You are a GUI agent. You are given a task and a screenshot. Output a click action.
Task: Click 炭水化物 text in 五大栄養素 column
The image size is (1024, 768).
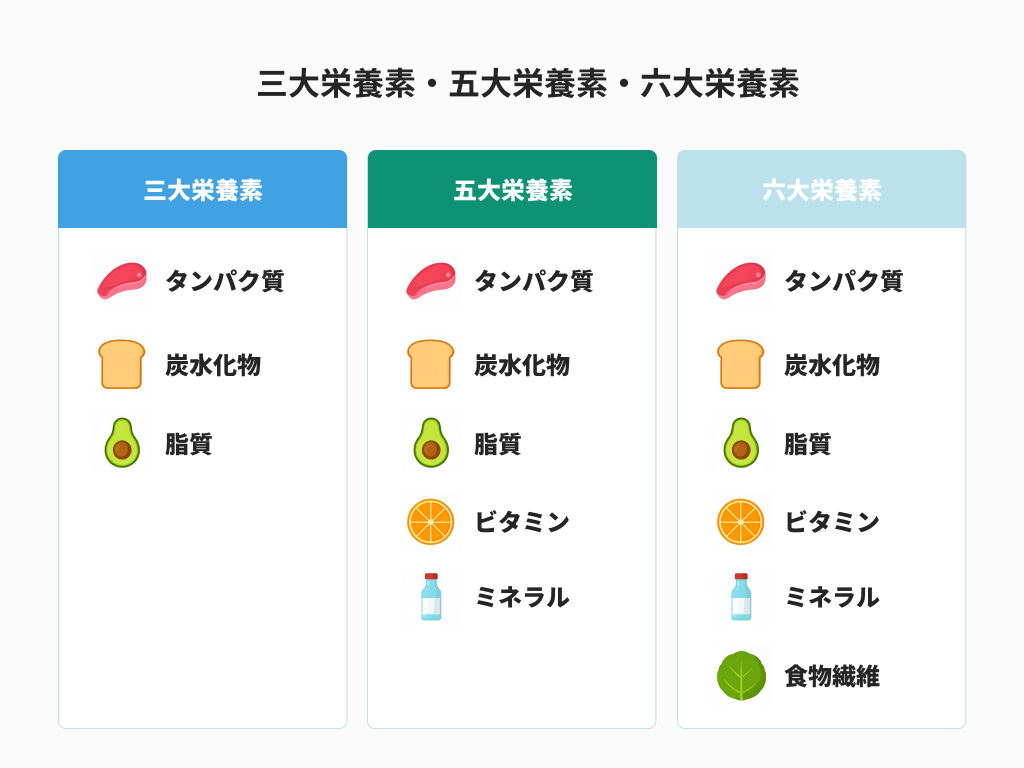(x=522, y=365)
